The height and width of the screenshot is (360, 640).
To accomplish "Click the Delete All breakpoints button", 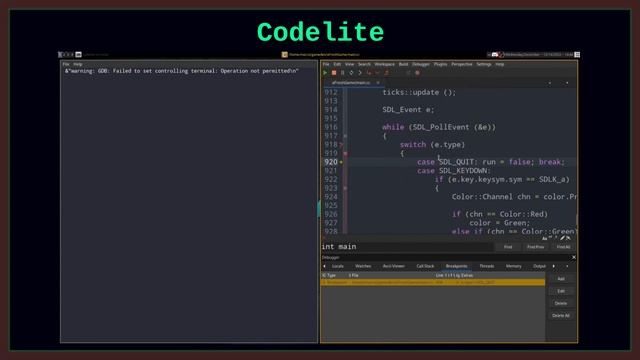I will click(x=561, y=316).
